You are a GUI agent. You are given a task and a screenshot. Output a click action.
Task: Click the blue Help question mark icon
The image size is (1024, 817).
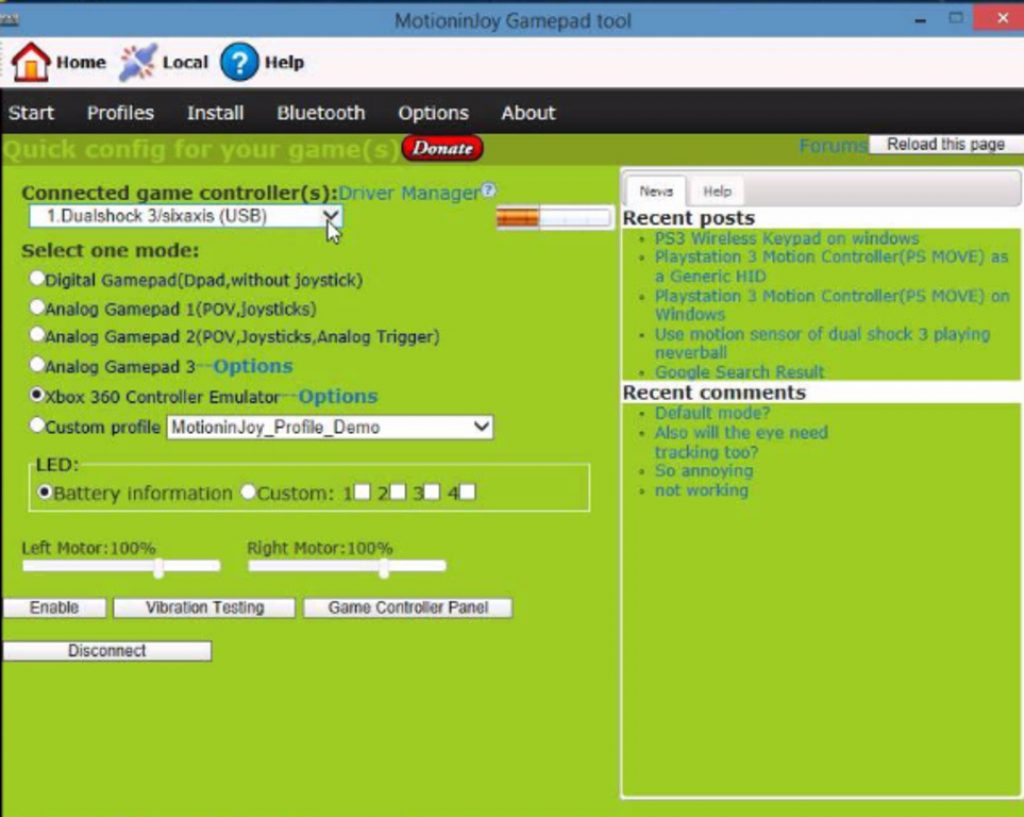pos(240,62)
